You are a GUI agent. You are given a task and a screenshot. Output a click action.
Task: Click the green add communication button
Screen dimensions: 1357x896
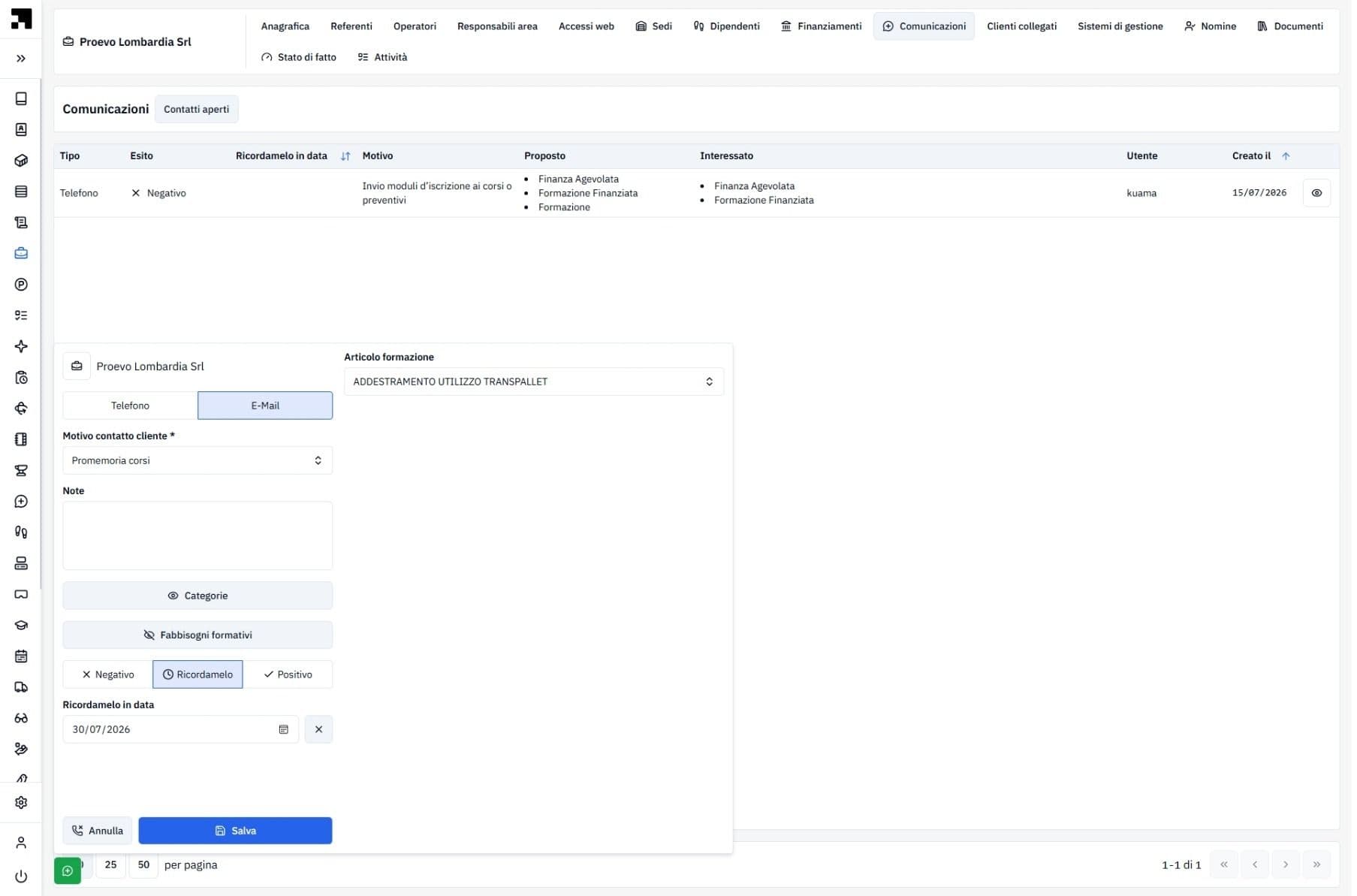pos(68,871)
